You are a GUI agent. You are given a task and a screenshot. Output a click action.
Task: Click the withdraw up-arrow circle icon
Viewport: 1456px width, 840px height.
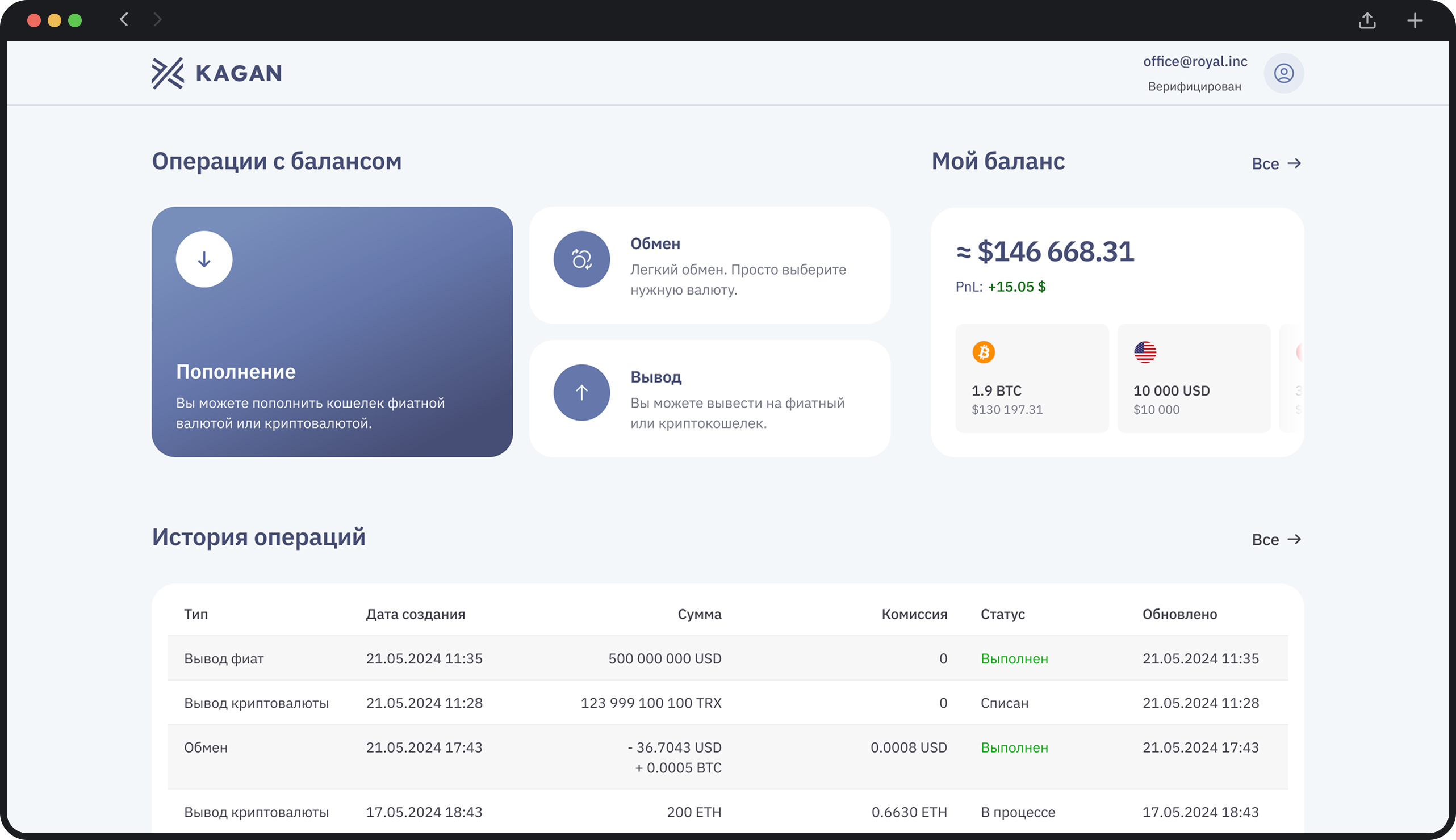[581, 392]
